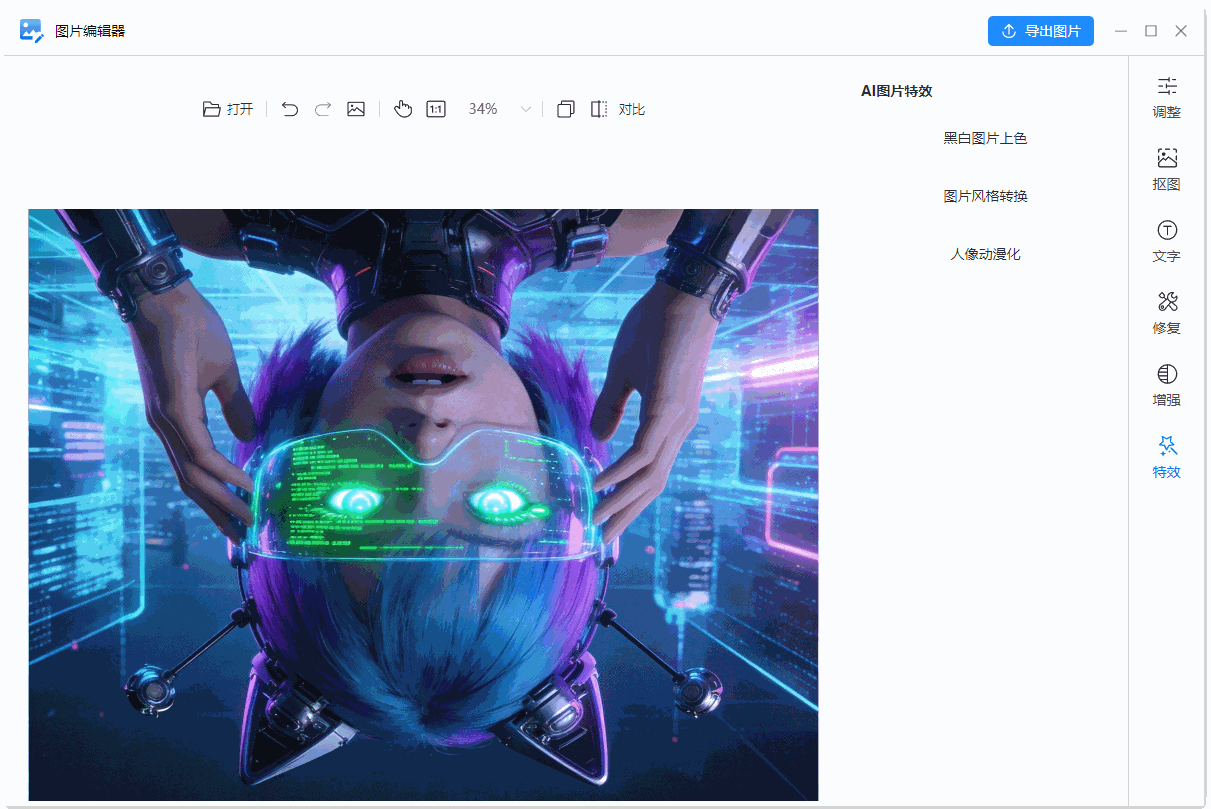Open the 修复 repair panel
This screenshot has height=809, width=1211.
(x=1167, y=313)
